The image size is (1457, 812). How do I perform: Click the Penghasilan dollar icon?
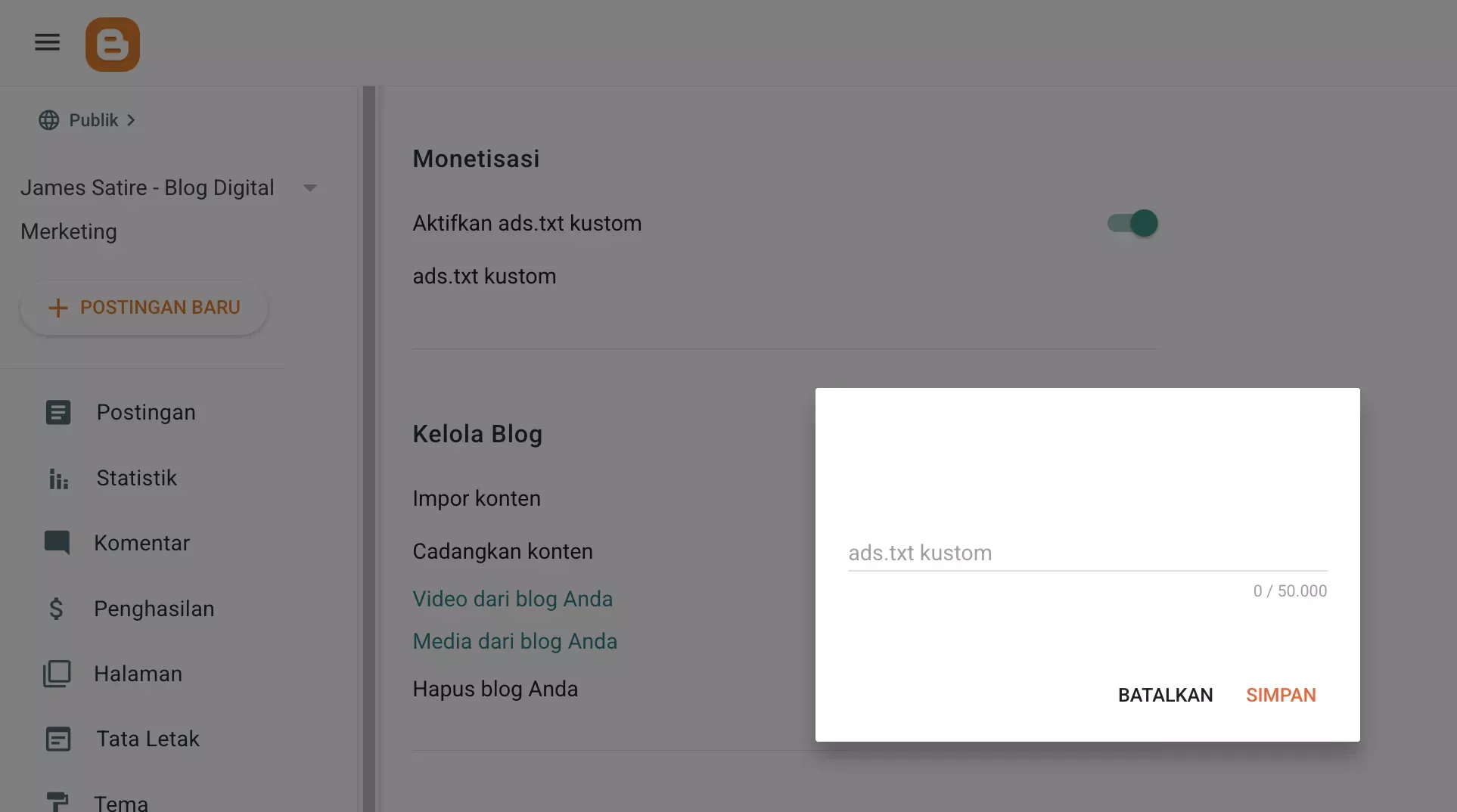pyautogui.click(x=56, y=609)
